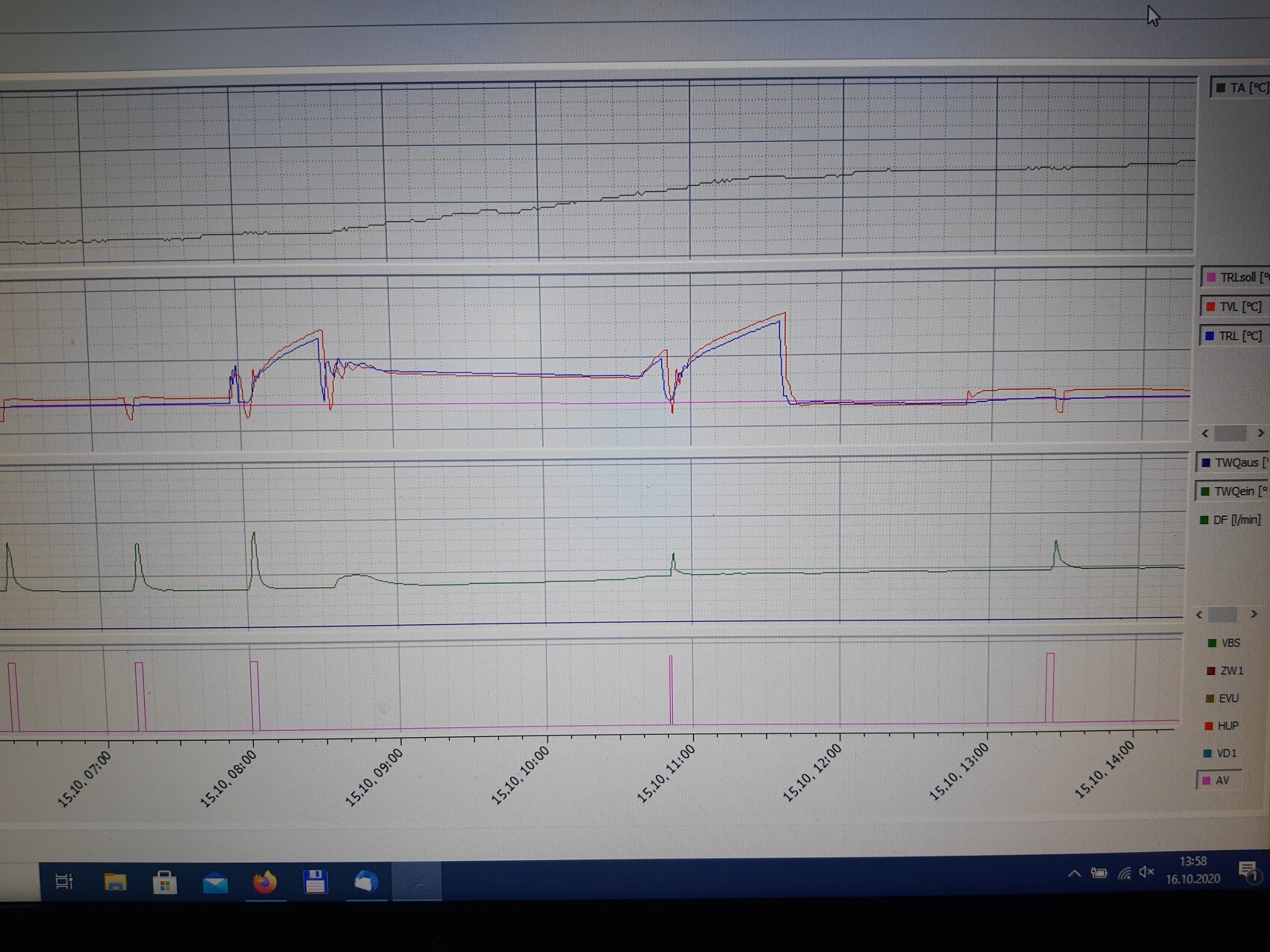Toggle the TVL [°C] series button
The height and width of the screenshot is (952, 1270).
point(1234,307)
